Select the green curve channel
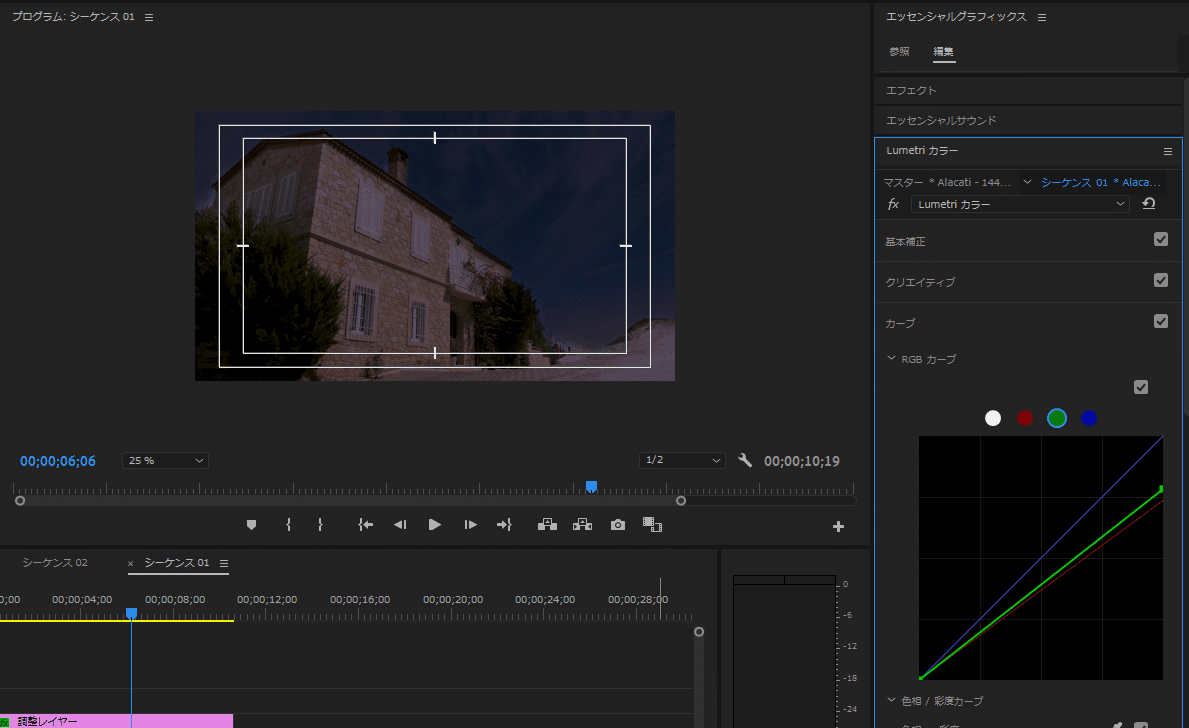 (x=1057, y=418)
